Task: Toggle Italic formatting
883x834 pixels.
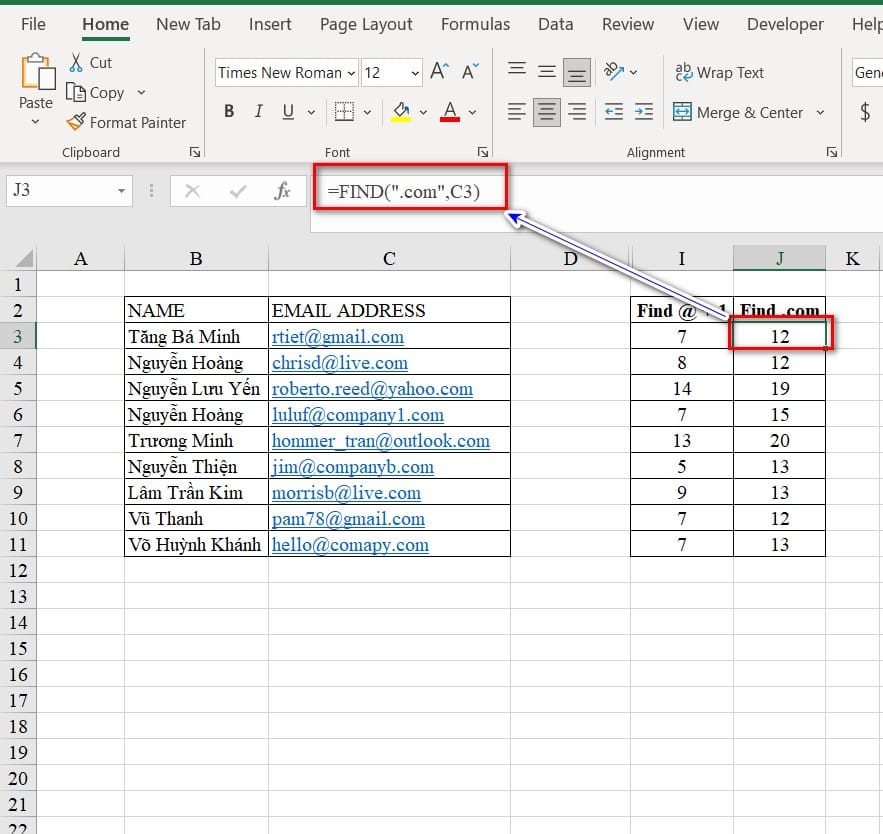Action: tap(259, 112)
